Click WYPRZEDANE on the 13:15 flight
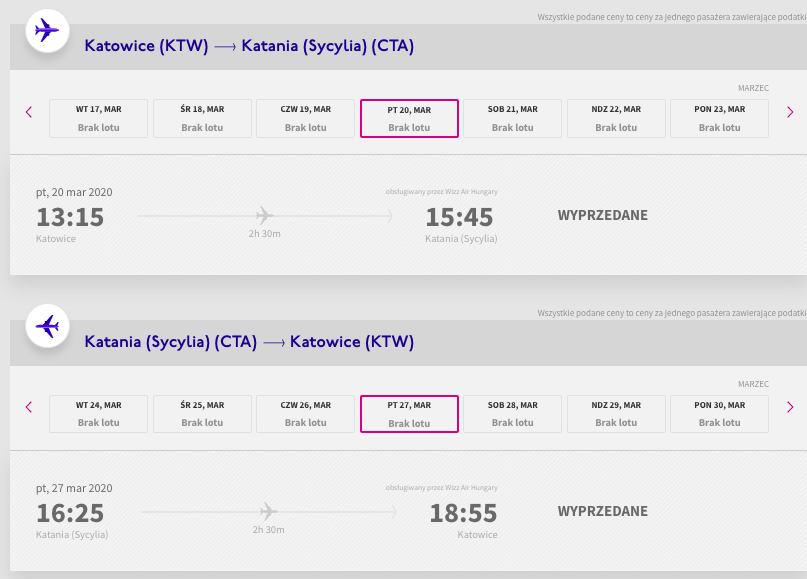Image resolution: width=807 pixels, height=579 pixels. coord(603,215)
